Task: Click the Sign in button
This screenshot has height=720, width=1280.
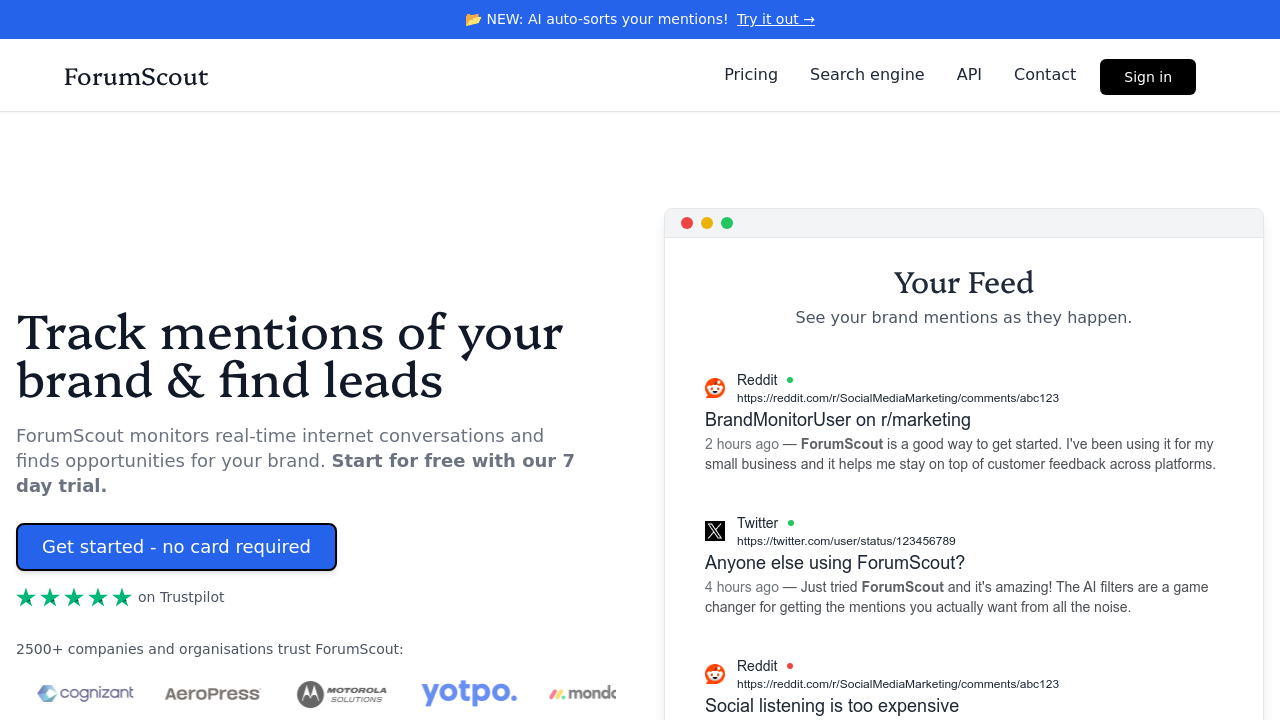Action: pyautogui.click(x=1147, y=76)
